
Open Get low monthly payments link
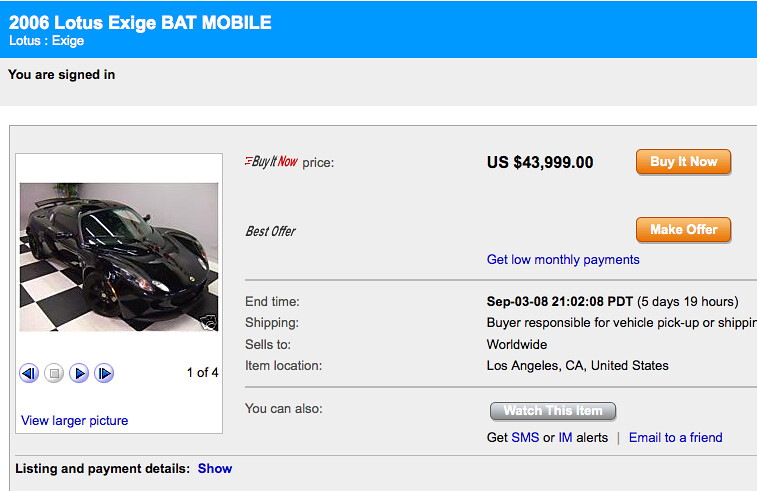(x=563, y=260)
